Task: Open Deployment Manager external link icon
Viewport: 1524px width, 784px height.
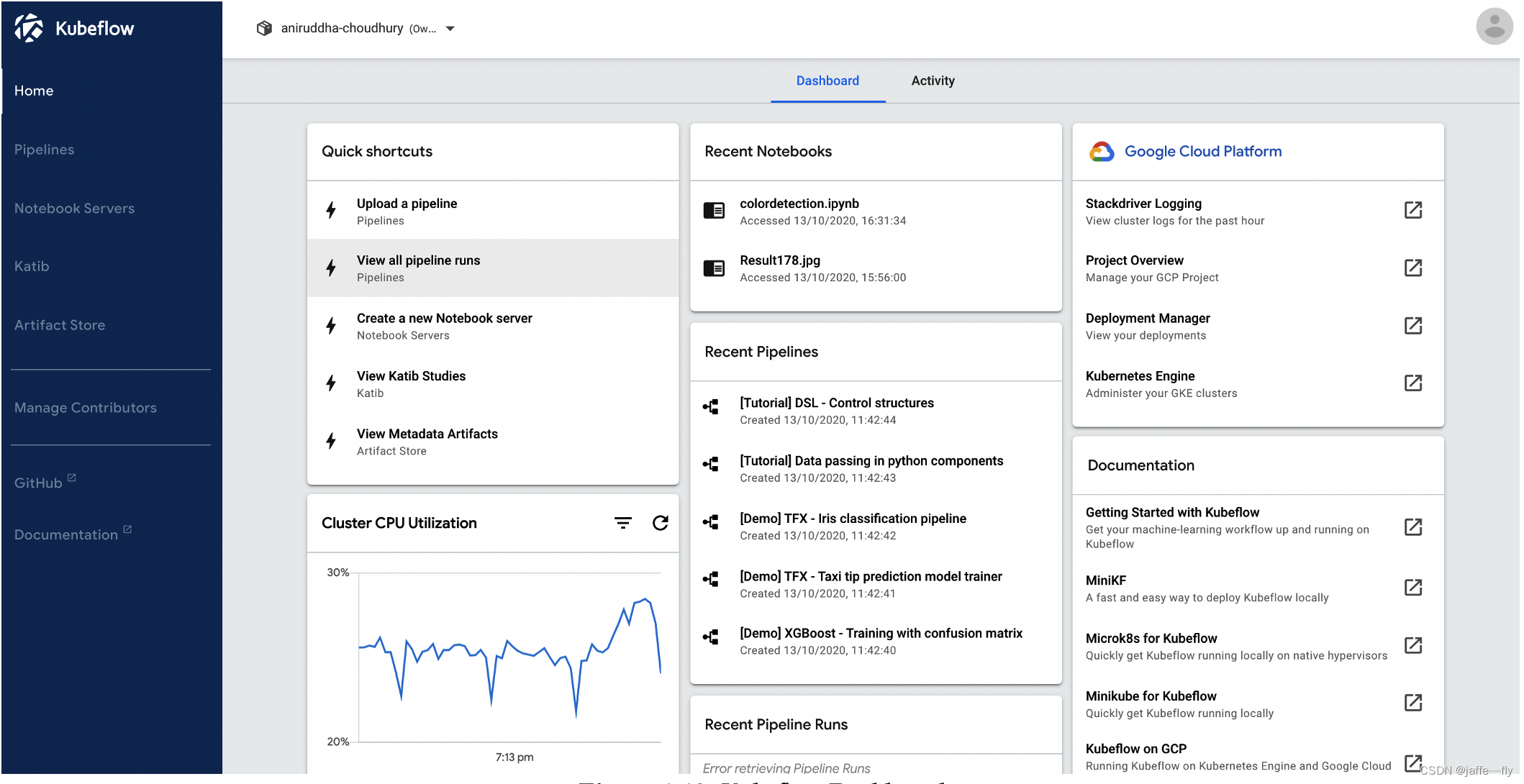Action: click(1413, 325)
